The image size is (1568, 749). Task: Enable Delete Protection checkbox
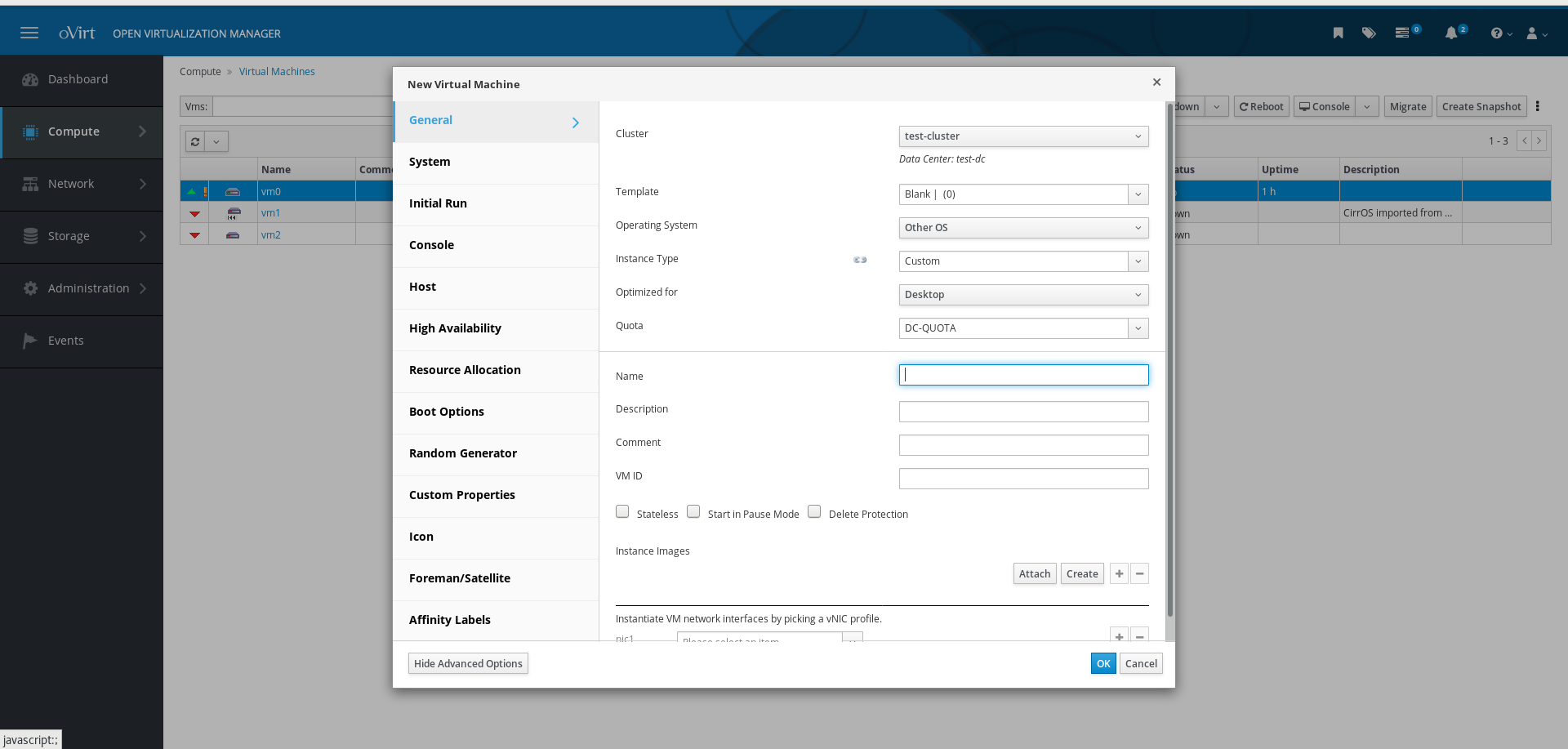tap(814, 512)
